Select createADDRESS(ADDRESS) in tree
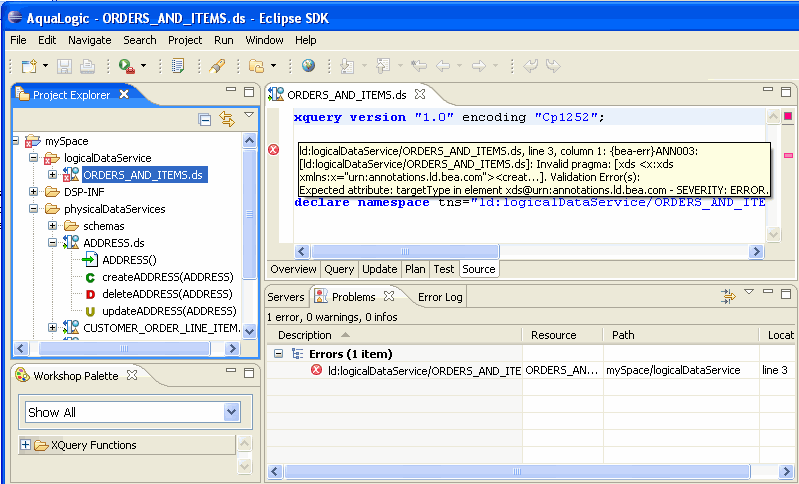Viewport: 799px width, 484px height. tap(168, 277)
